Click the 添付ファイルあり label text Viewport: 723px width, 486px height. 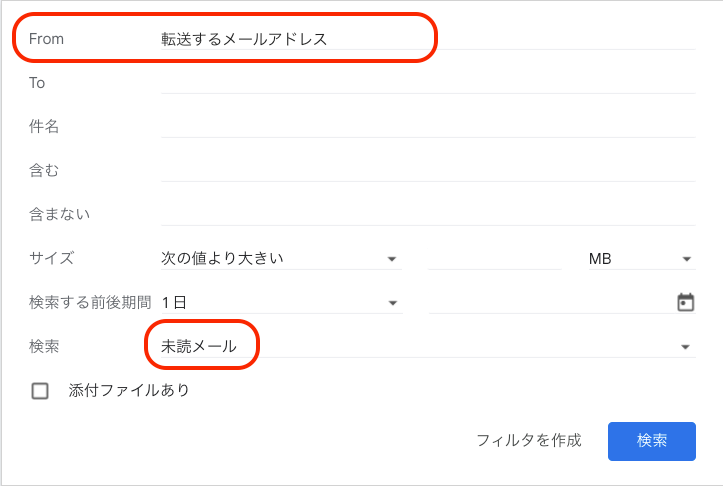[x=129, y=391]
